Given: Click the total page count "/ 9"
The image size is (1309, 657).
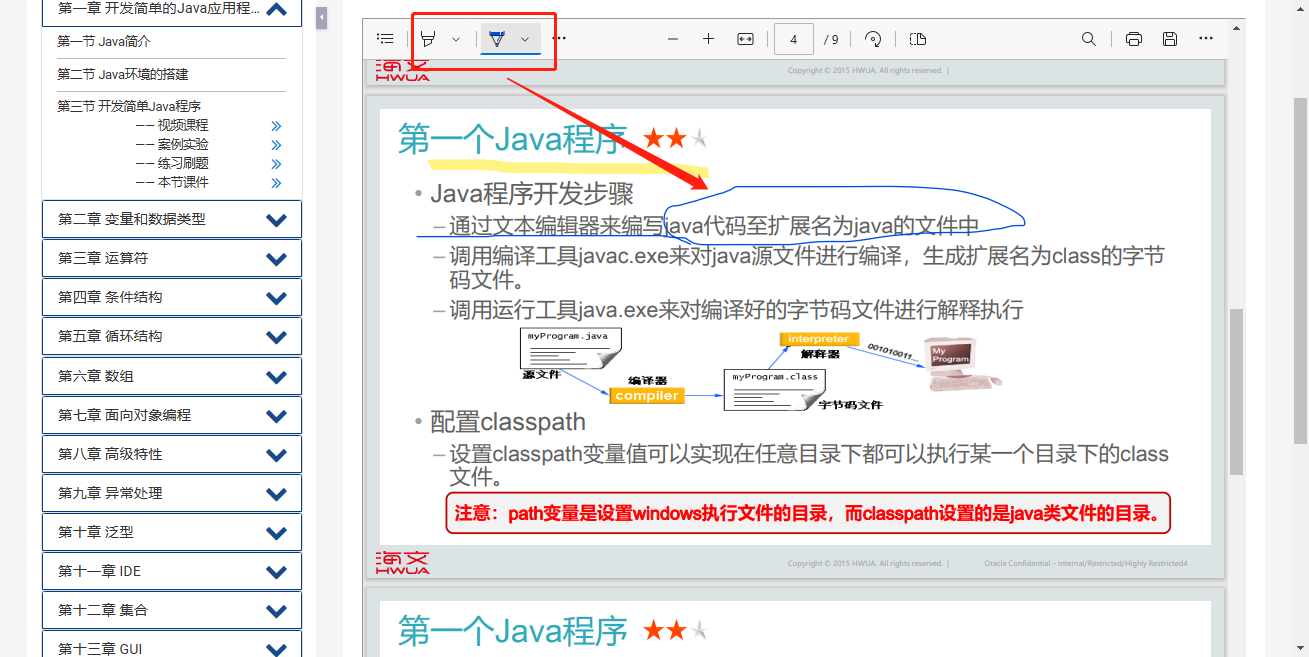Looking at the screenshot, I should (831, 40).
